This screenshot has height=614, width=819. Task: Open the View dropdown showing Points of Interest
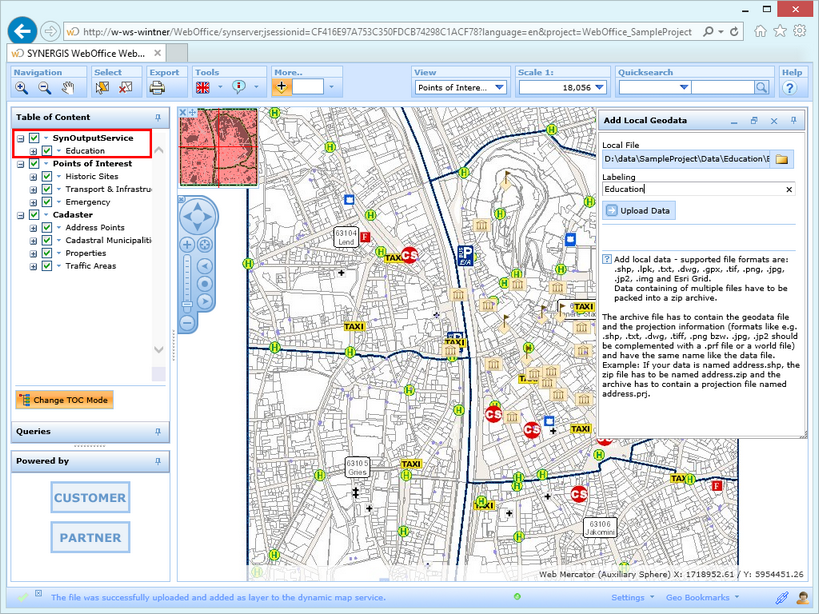[460, 87]
